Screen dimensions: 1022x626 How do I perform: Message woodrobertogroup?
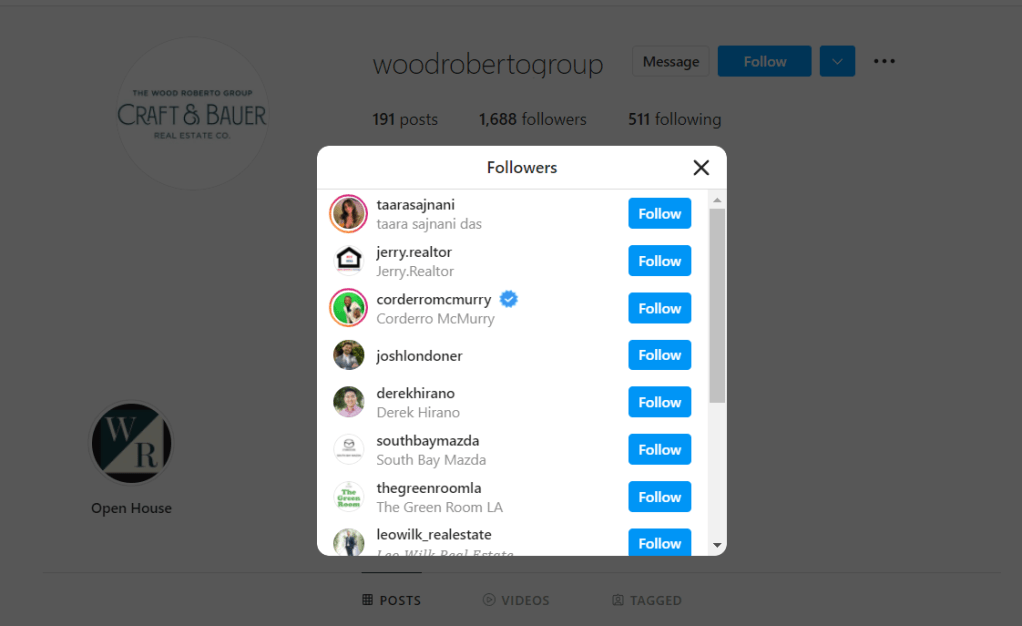(671, 61)
